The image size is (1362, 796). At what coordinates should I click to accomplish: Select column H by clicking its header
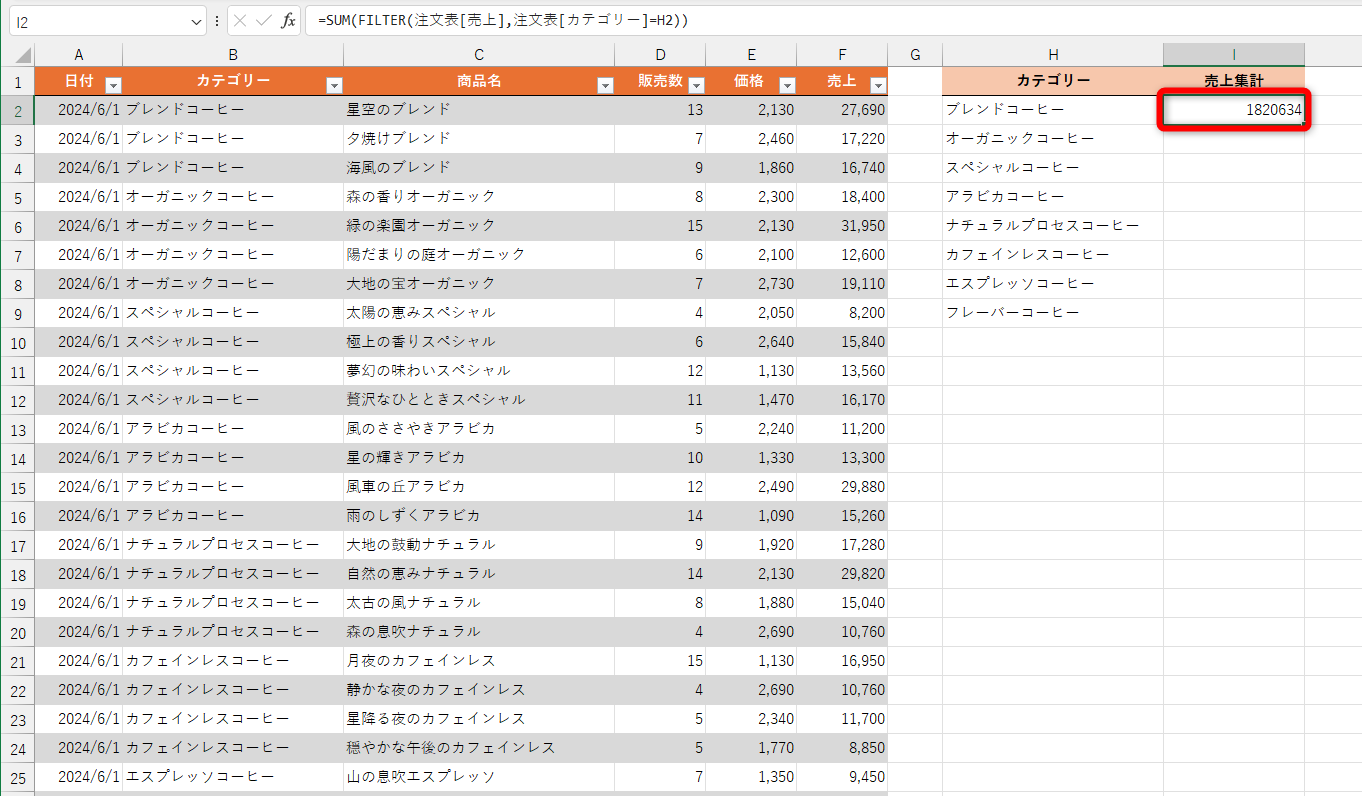[x=1053, y=53]
